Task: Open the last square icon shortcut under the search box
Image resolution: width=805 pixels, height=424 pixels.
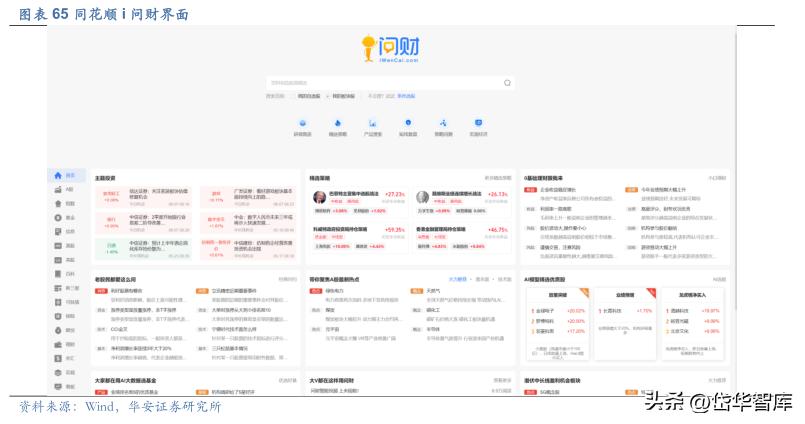Action: [478, 123]
